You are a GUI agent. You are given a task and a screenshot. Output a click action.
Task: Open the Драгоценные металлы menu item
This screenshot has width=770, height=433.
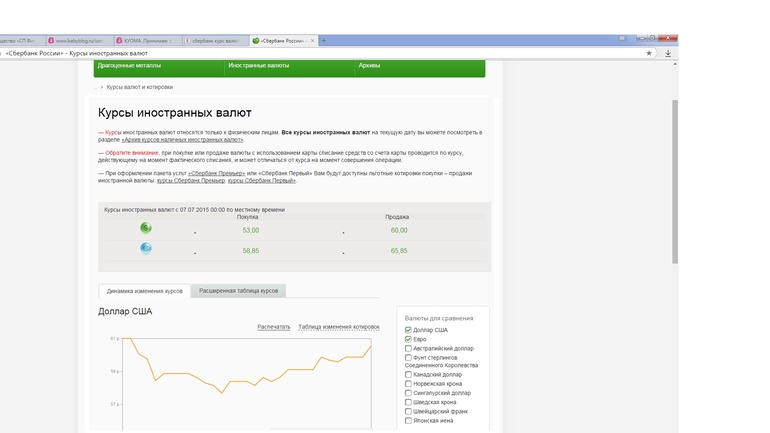(x=129, y=66)
